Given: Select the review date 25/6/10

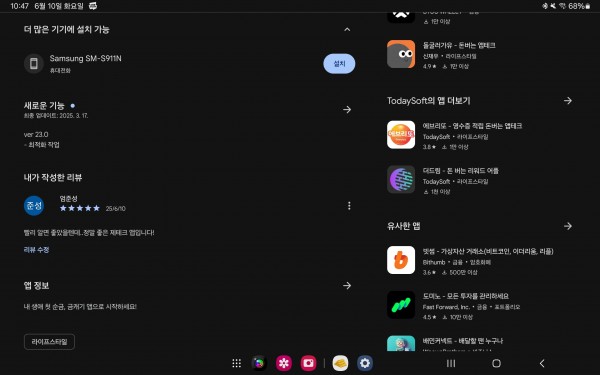Looking at the screenshot, I should click(x=115, y=209).
